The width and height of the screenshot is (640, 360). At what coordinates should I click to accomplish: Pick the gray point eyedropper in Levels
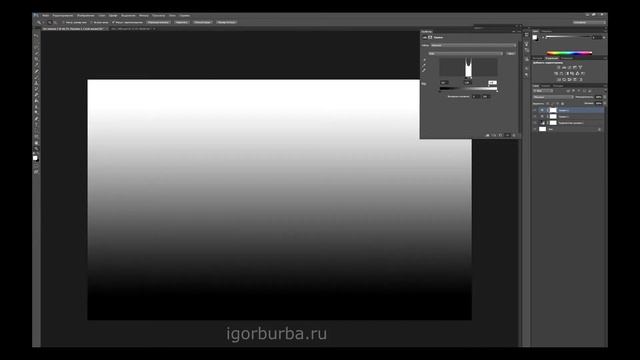tap(424, 65)
